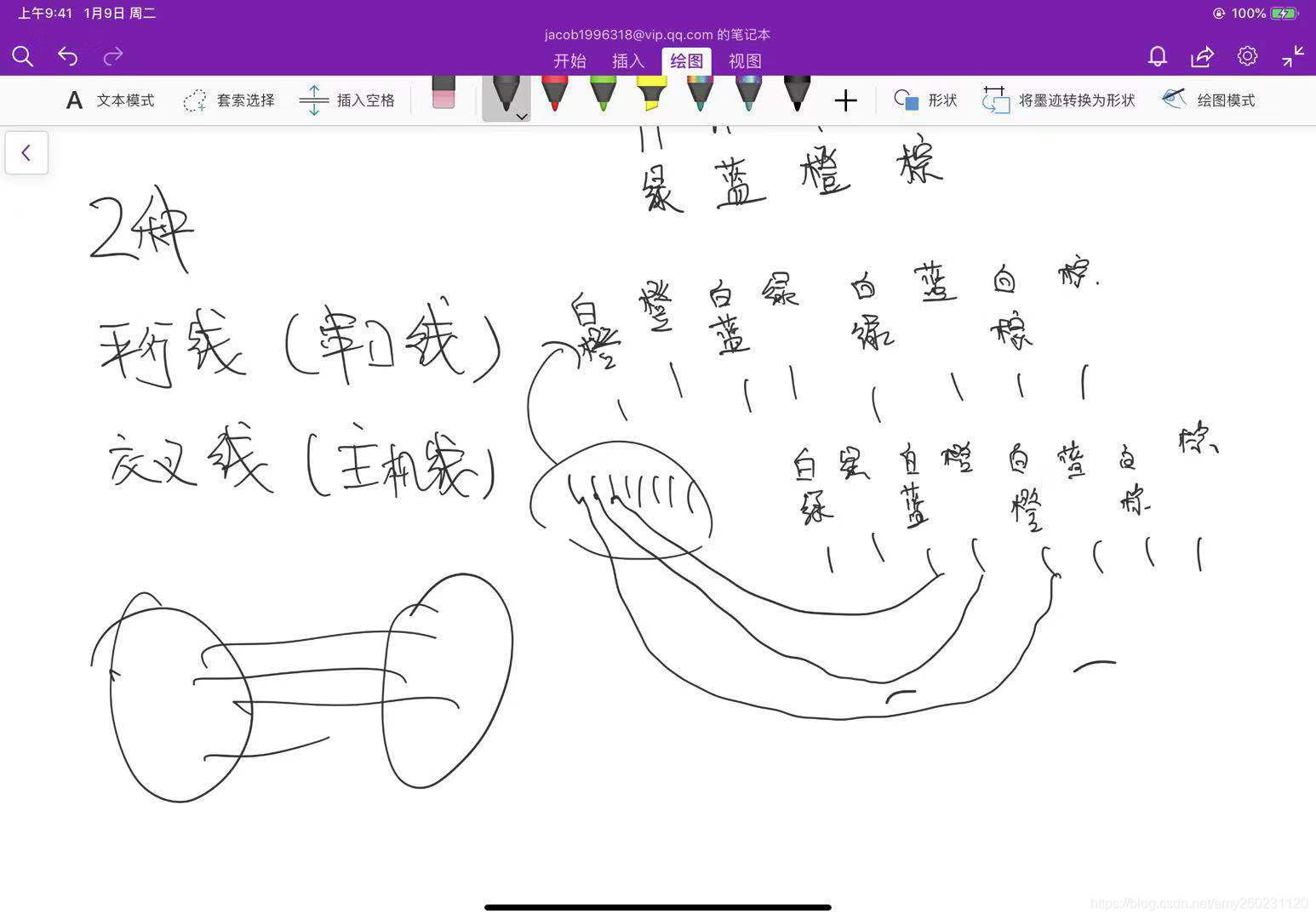Switch to 视图 tab
This screenshot has width=1316, height=919.
click(745, 61)
